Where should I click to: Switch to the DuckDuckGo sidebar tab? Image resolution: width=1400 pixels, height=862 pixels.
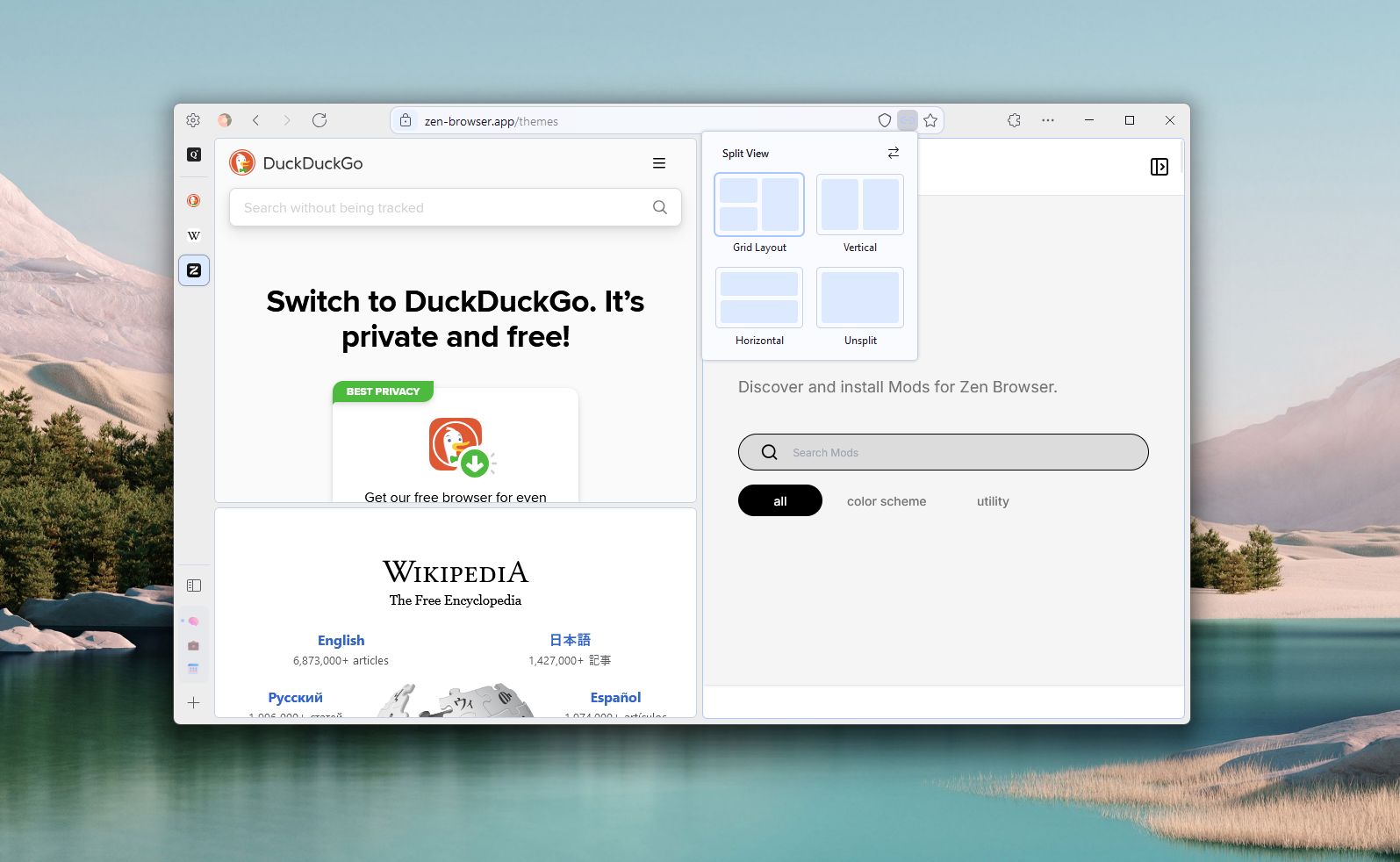(194, 200)
